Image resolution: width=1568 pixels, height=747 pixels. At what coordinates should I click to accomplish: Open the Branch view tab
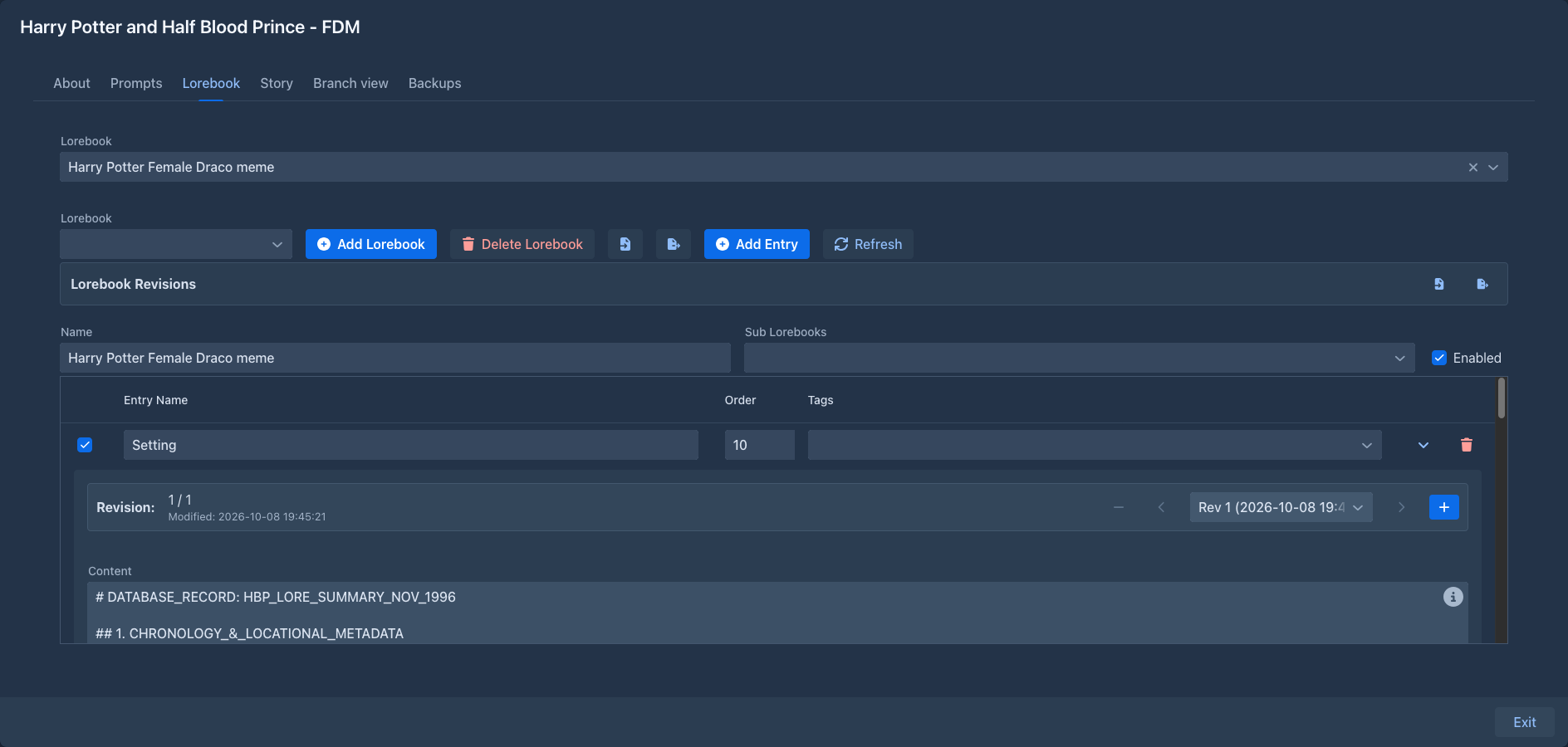tap(350, 83)
